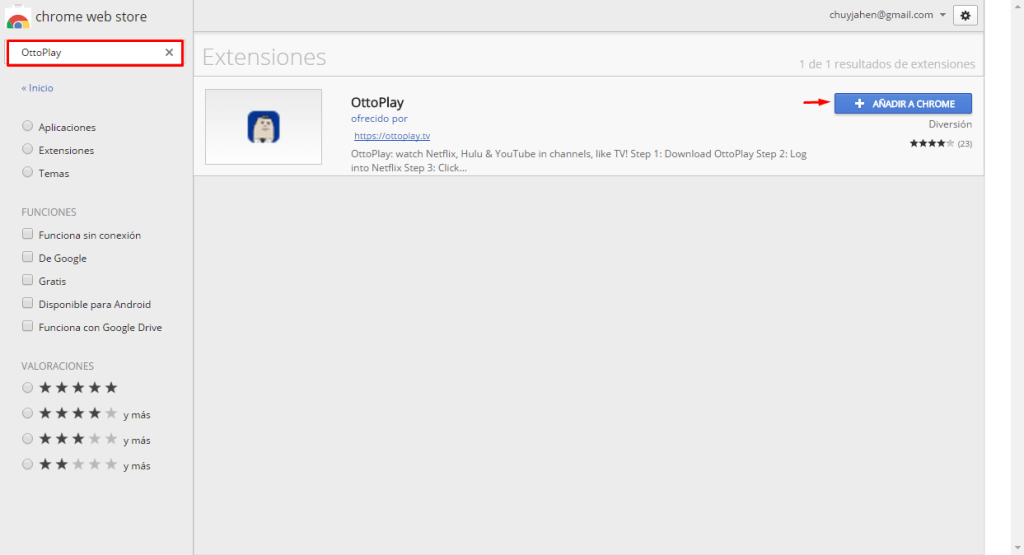Click the (23) reviews count
1024x555 pixels.
(965, 144)
